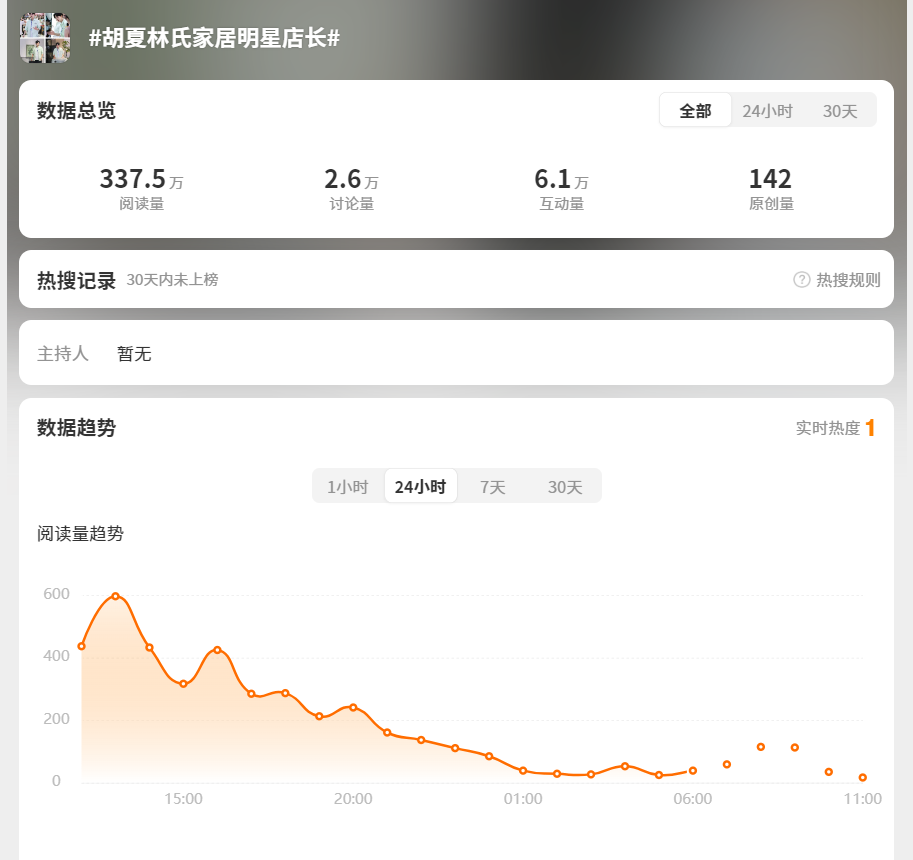Click the 实时热度 value indicator
This screenshot has width=913, height=860.
tap(869, 428)
